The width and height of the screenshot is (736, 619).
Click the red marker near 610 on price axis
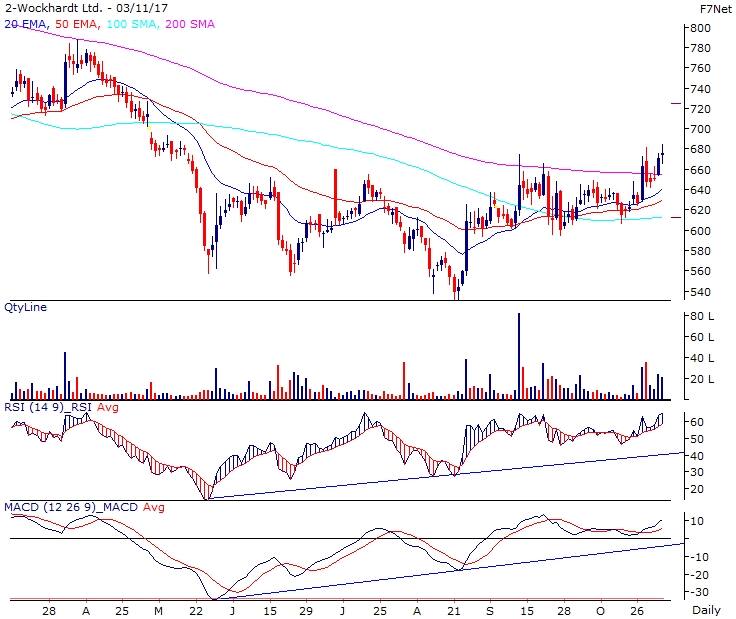pyautogui.click(x=676, y=216)
